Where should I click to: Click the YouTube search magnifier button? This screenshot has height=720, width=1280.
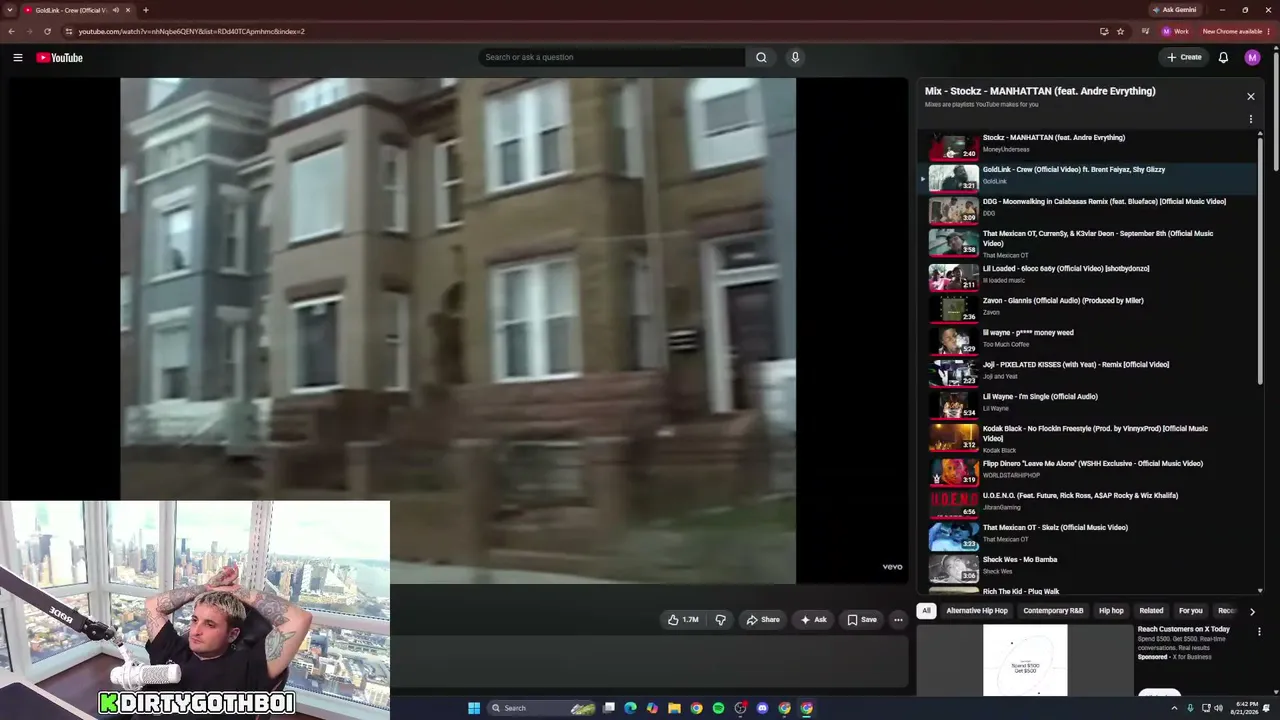click(761, 57)
